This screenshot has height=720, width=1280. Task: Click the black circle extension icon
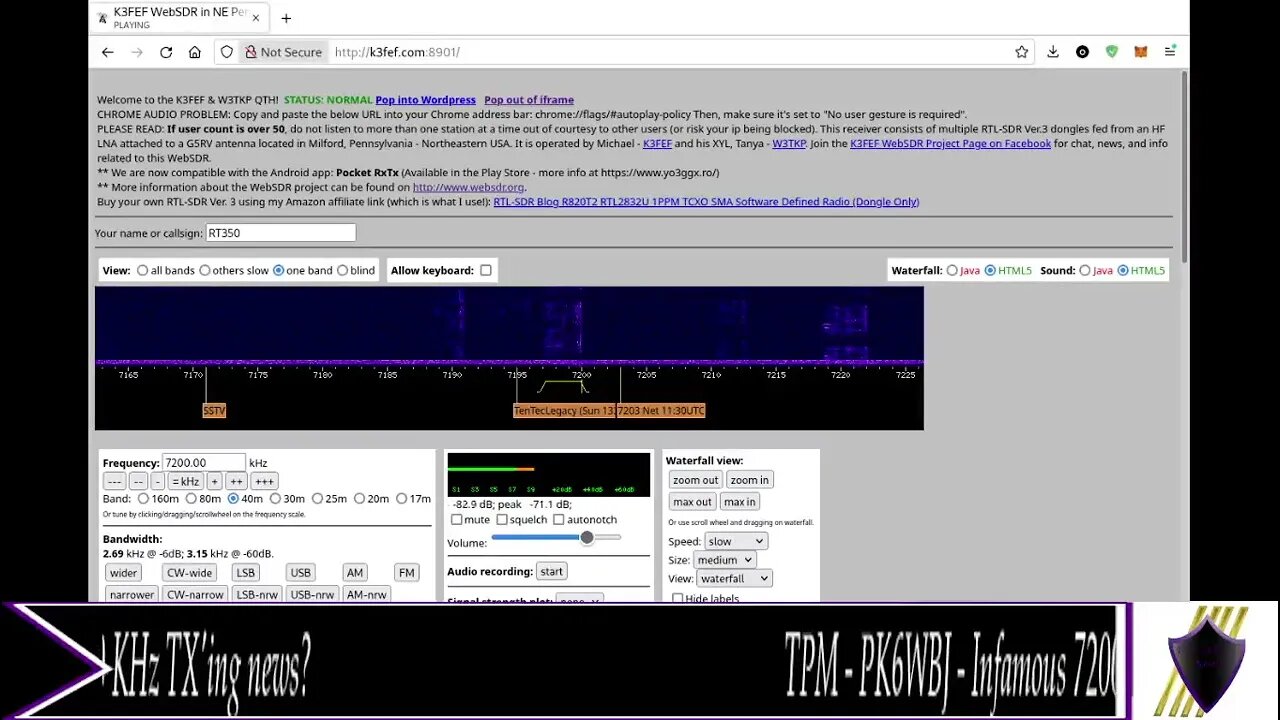click(1082, 52)
